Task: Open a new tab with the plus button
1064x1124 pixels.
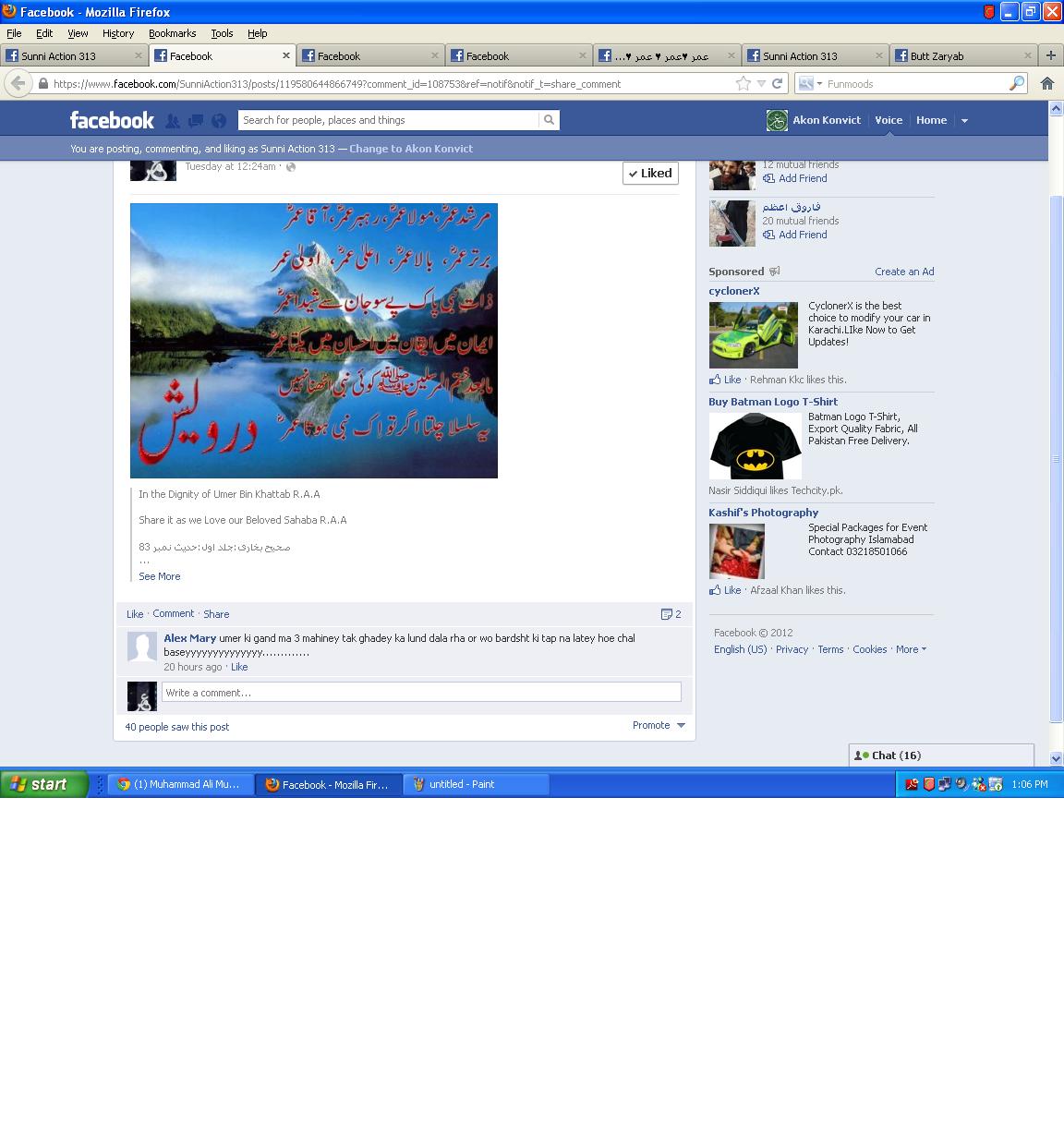Action: click(1050, 55)
